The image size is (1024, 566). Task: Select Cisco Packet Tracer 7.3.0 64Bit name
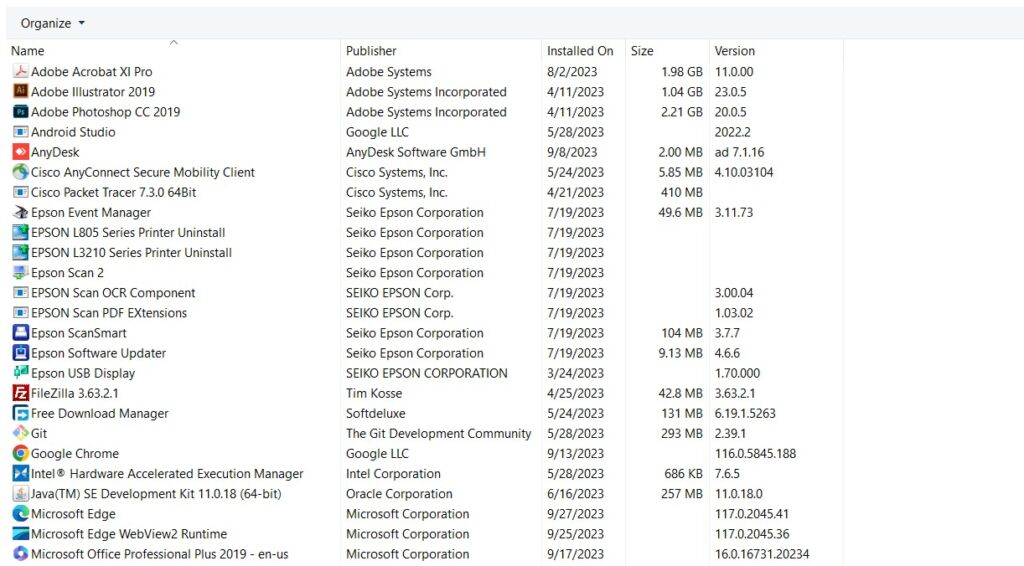[114, 193]
